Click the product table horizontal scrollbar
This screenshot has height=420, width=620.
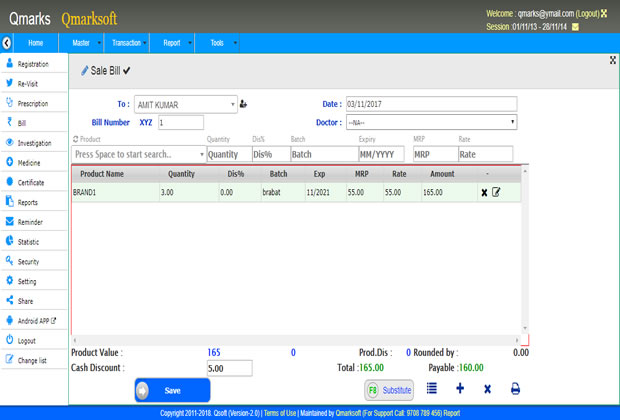(296, 340)
